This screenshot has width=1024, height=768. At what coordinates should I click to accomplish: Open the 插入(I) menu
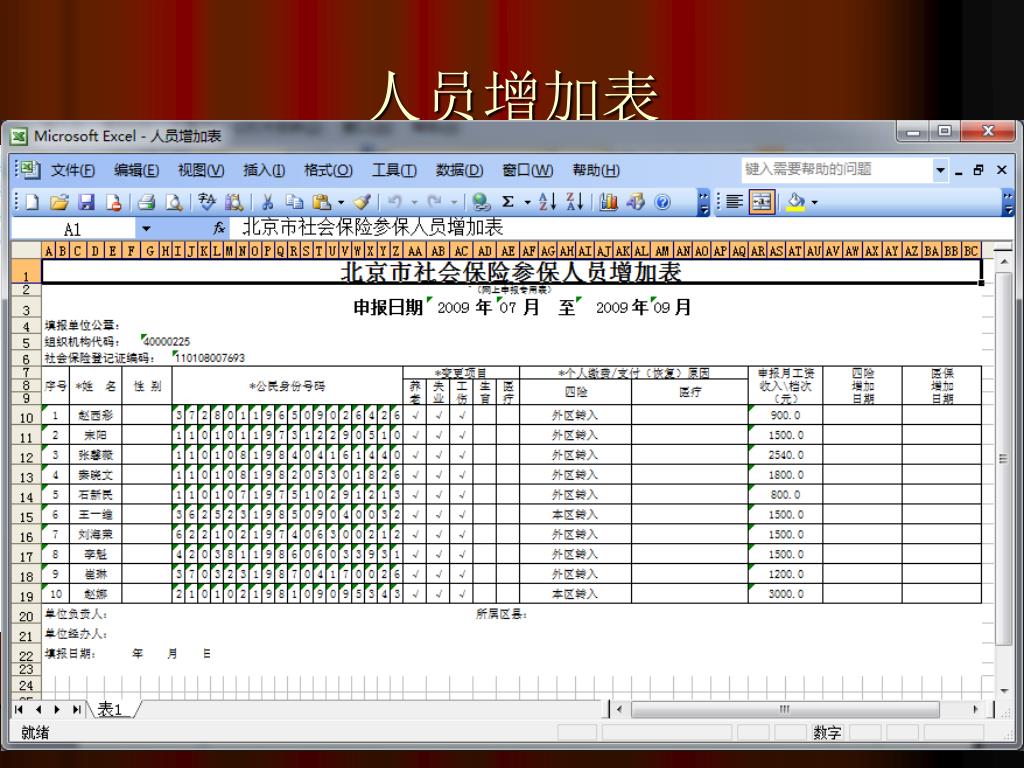(x=264, y=170)
